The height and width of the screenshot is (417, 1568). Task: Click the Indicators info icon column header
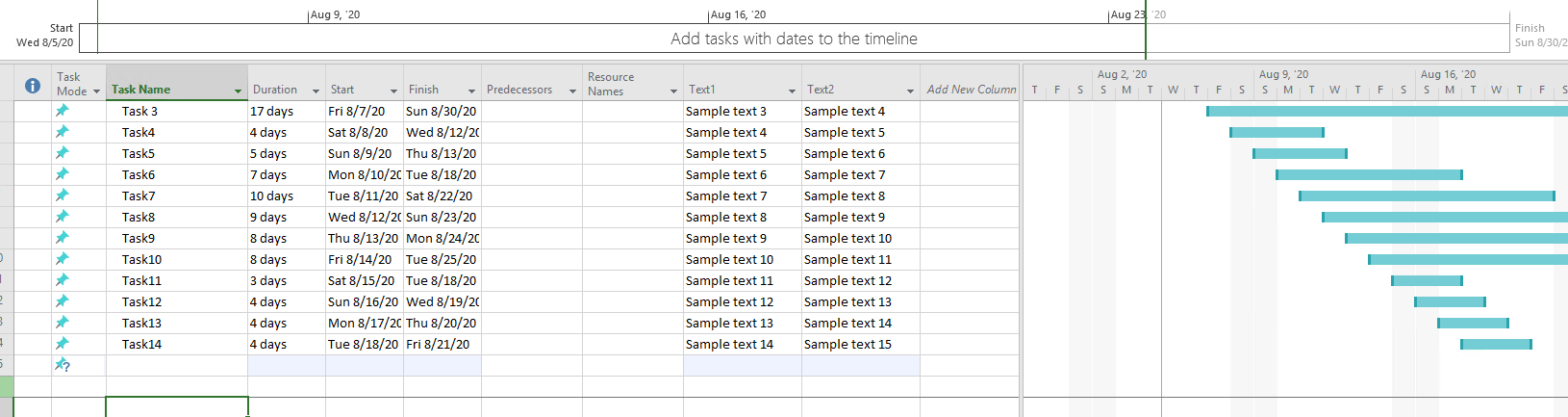[33, 86]
